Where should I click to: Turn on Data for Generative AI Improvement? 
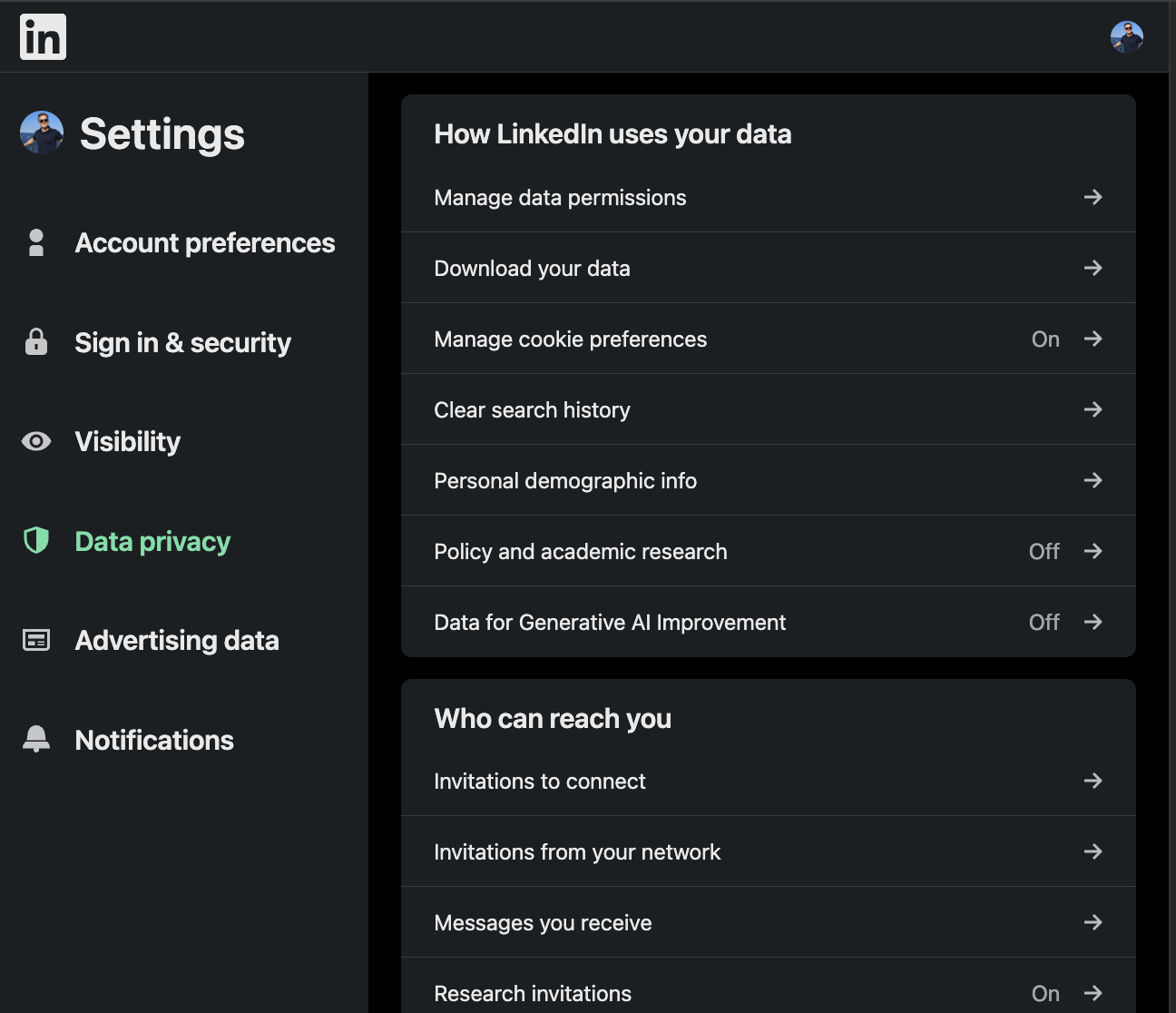click(x=1044, y=622)
